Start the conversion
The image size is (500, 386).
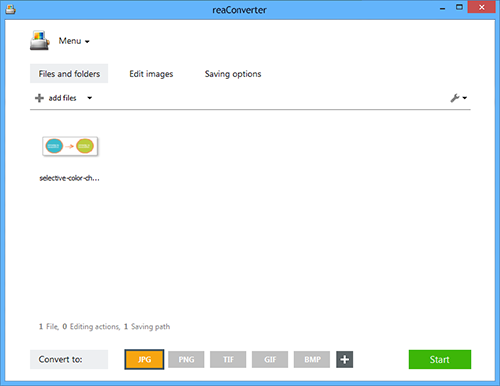[x=440, y=359]
